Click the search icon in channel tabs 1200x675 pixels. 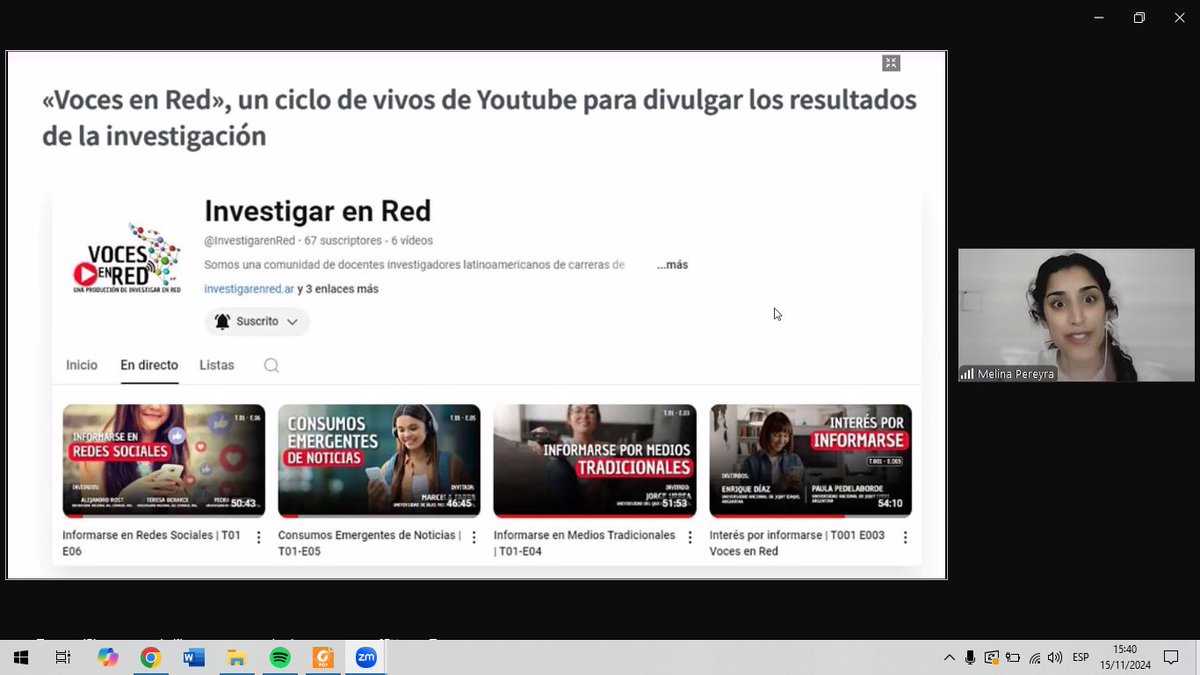coord(271,365)
